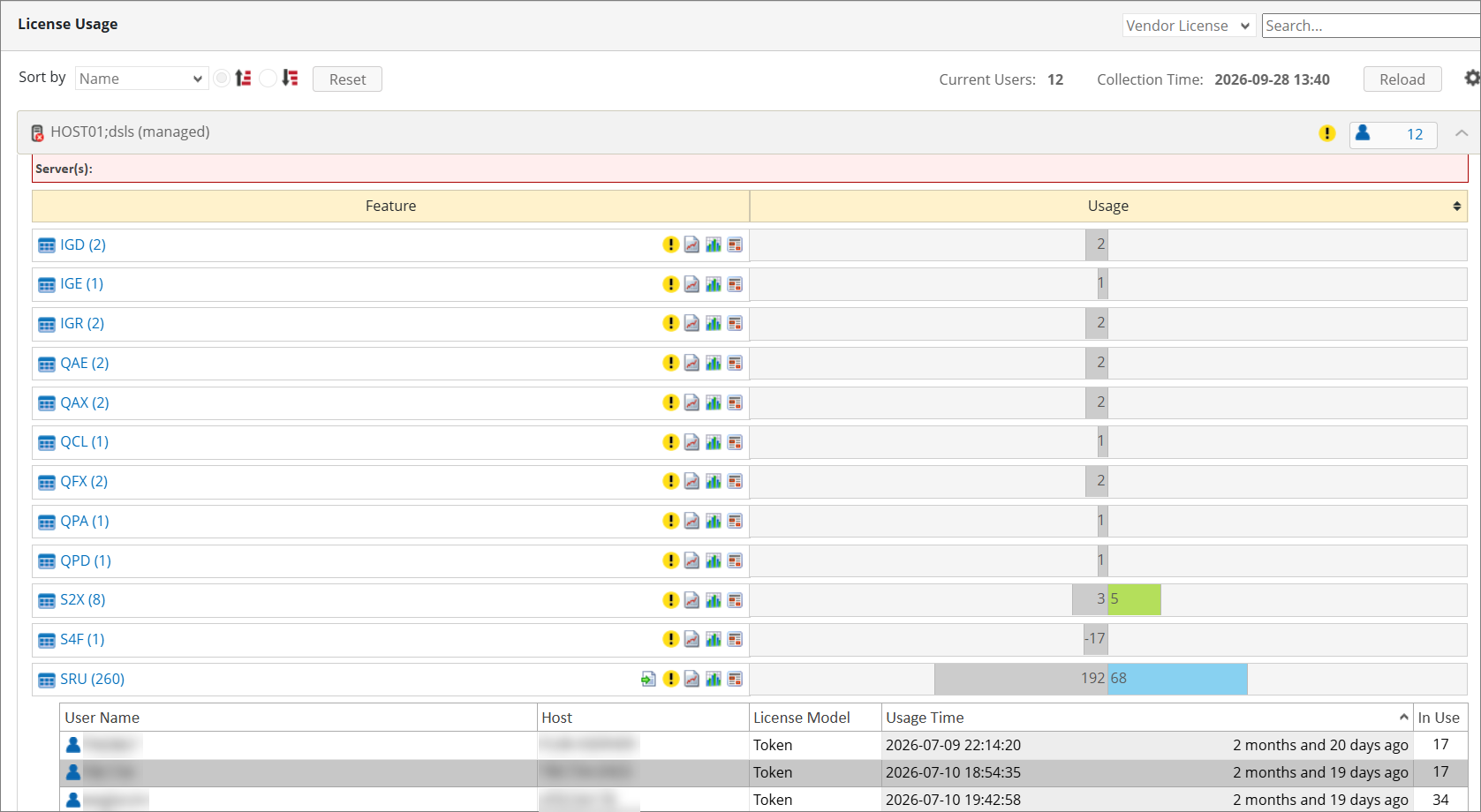This screenshot has height=812, width=1481.
Task: Select the 2026-07-10 18:54:35 user row
Action: [764, 772]
